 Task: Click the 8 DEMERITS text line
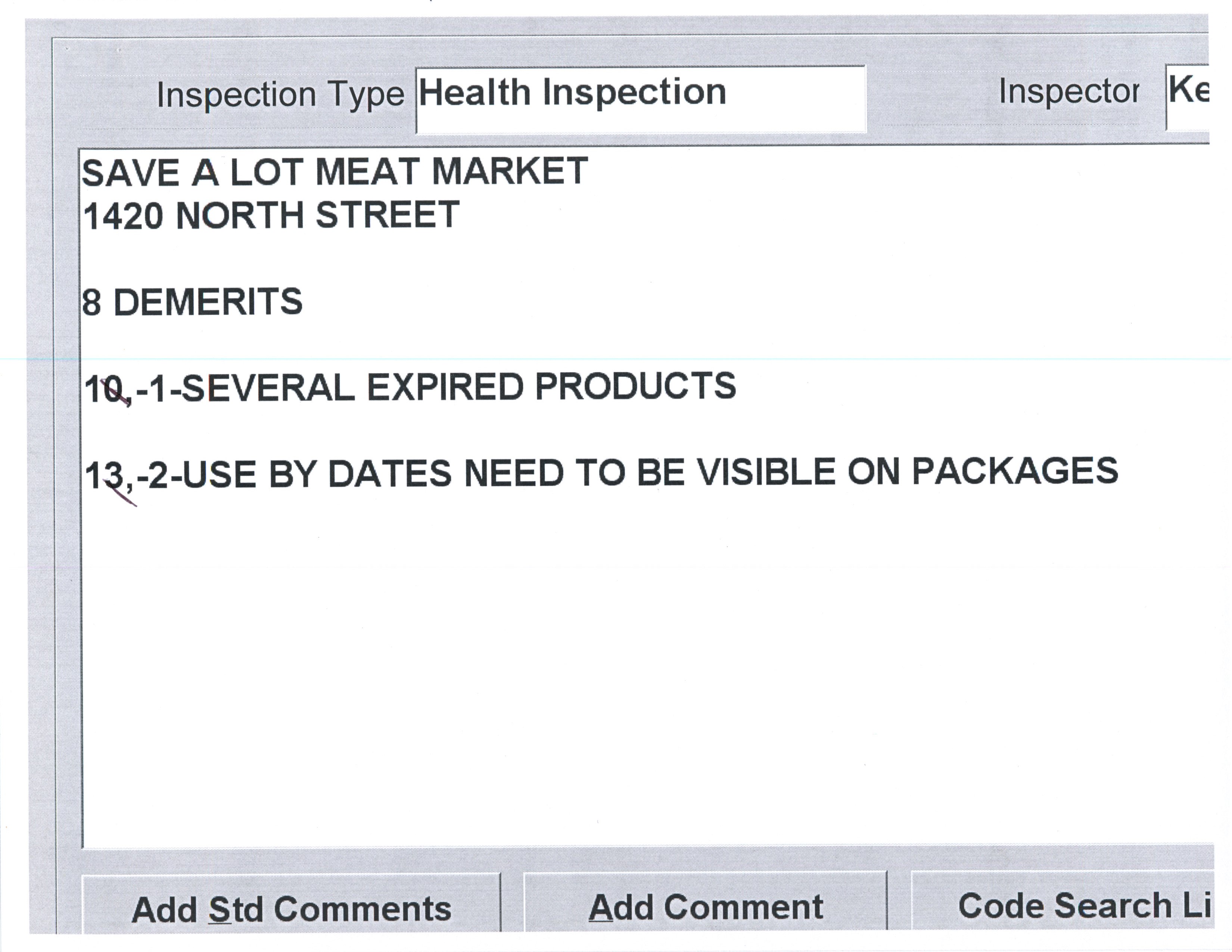192,302
